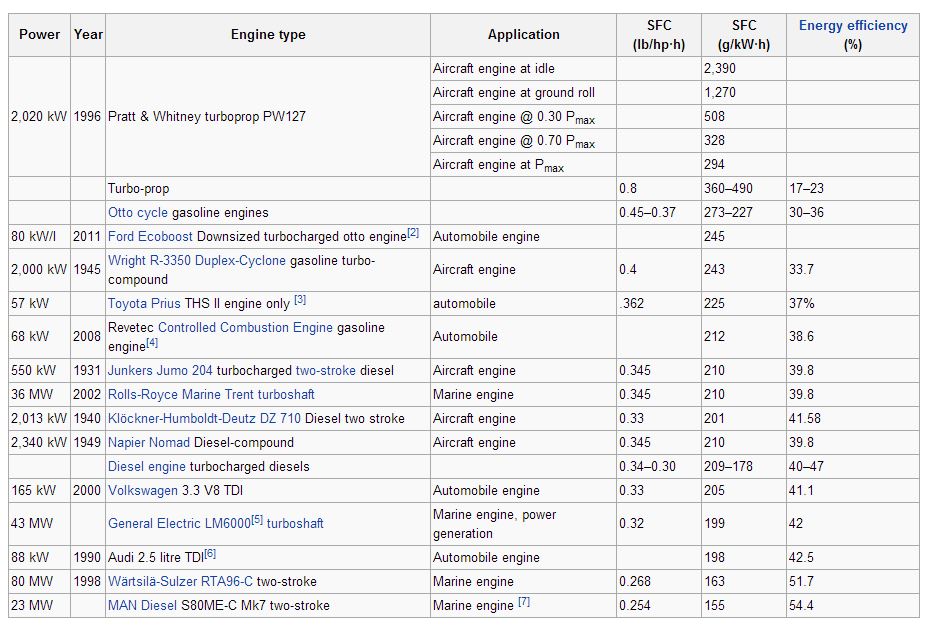
Task: Select the 508 SFC value
Action: [743, 117]
